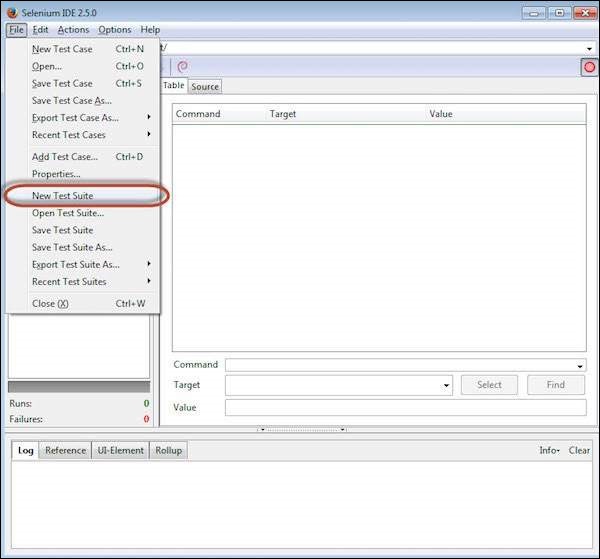Switch to the Log tab
600x559 pixels.
tap(26, 450)
